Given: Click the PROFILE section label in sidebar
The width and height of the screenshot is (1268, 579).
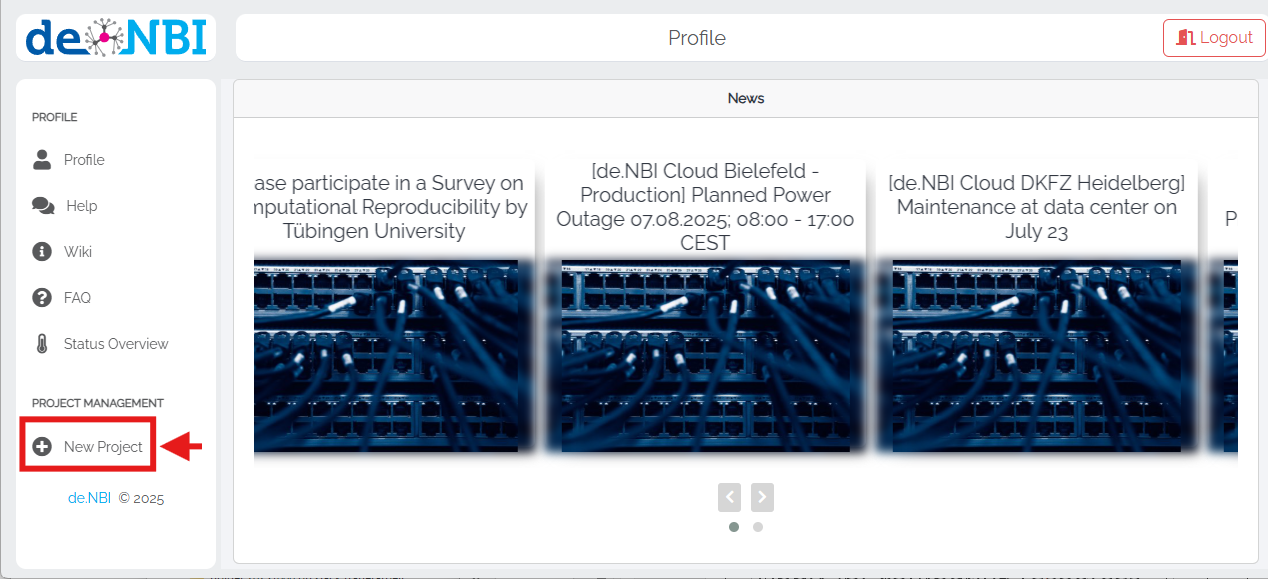Looking at the screenshot, I should [x=55, y=117].
